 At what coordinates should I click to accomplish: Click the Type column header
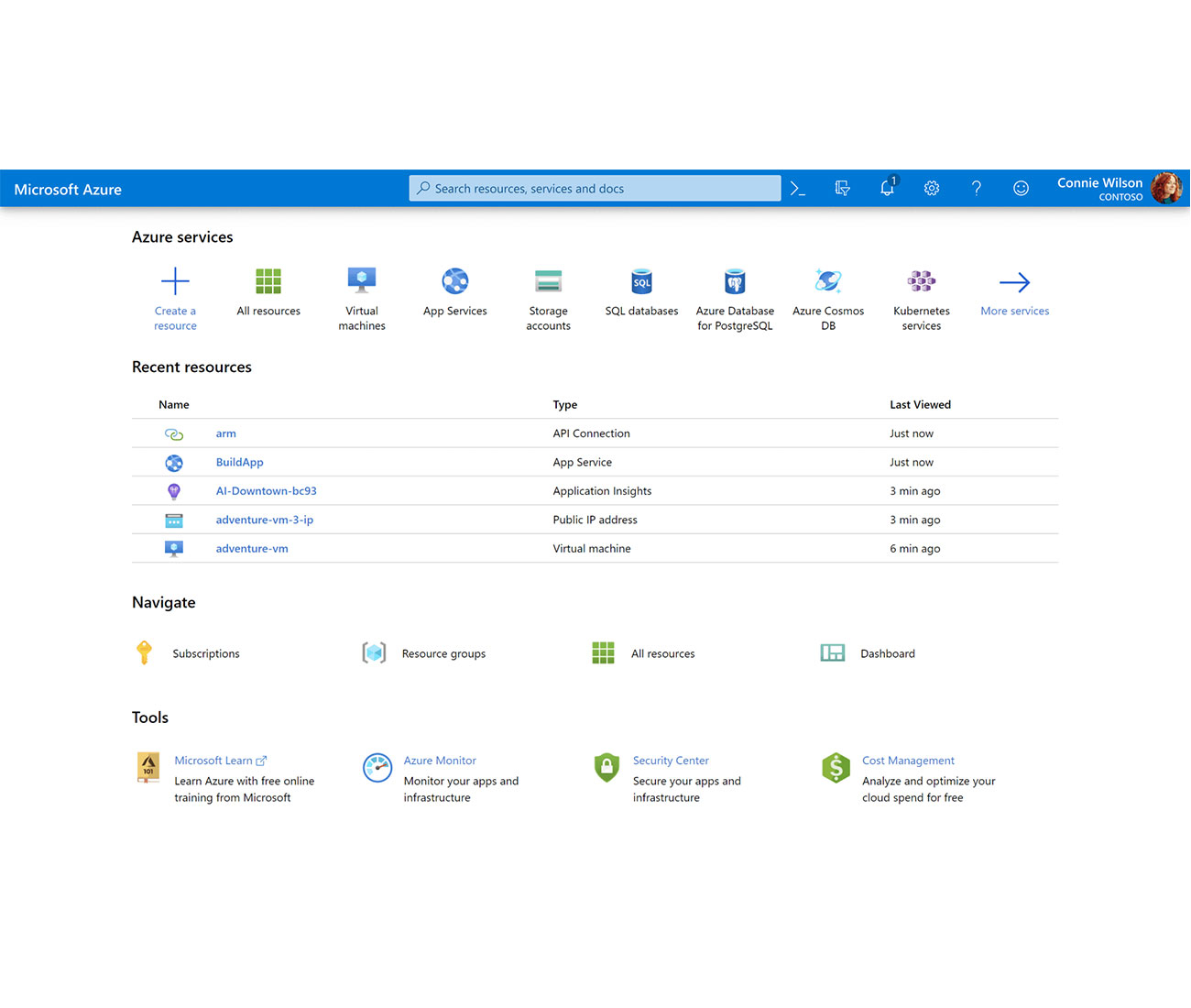coord(565,404)
